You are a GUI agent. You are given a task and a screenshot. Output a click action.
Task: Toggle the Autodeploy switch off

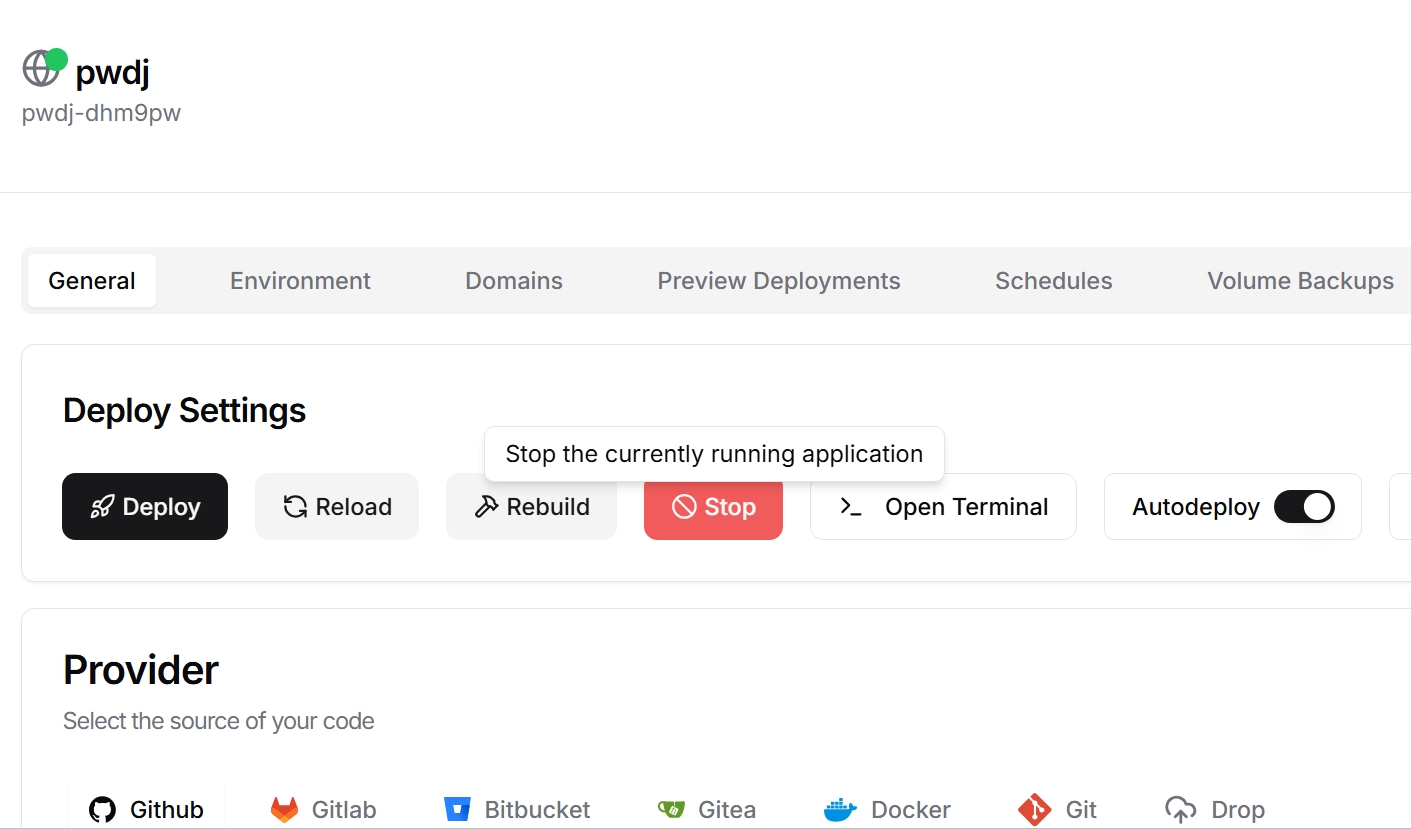[1303, 507]
